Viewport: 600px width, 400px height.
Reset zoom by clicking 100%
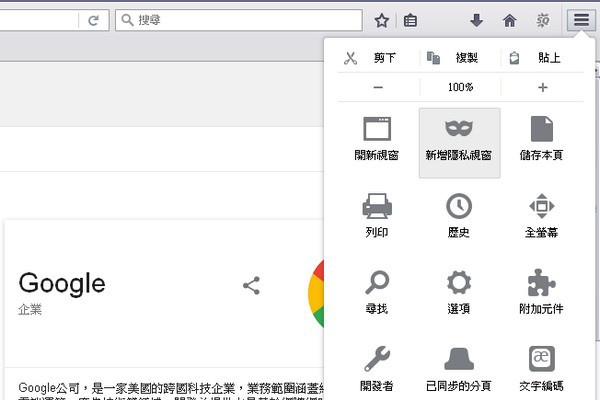point(460,87)
